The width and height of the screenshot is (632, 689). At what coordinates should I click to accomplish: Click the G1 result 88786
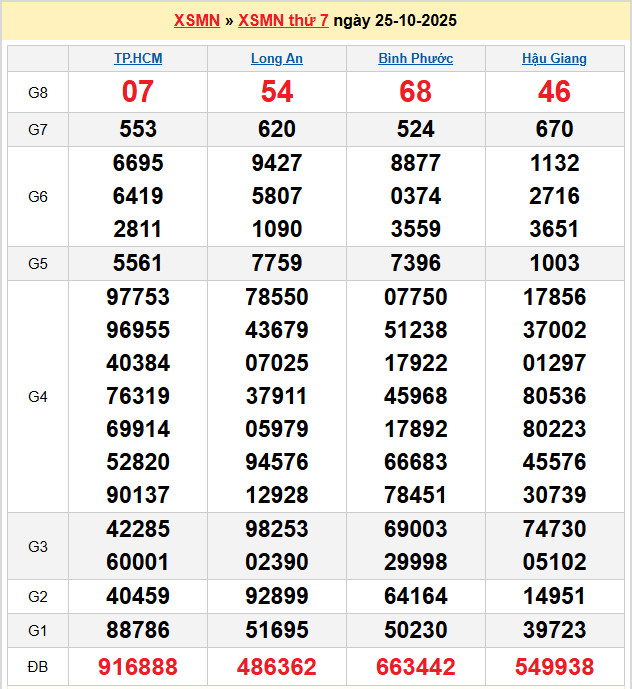[x=138, y=631]
